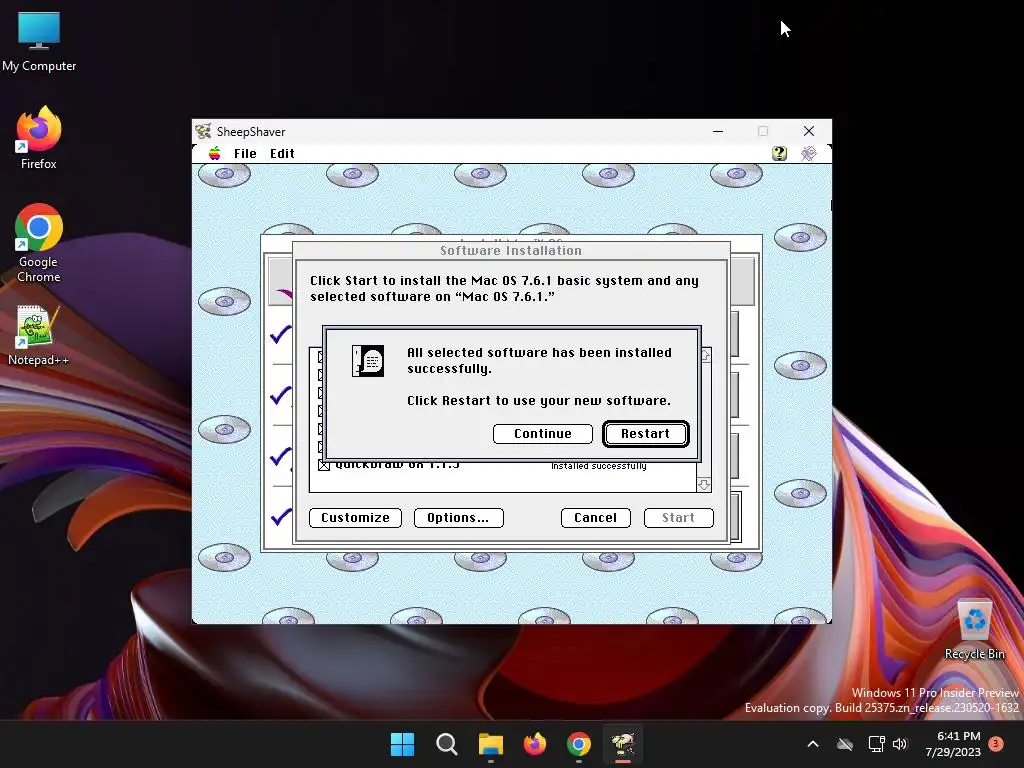Open the Recycle Bin icon
Screen dimensions: 1024x768
coord(974,630)
